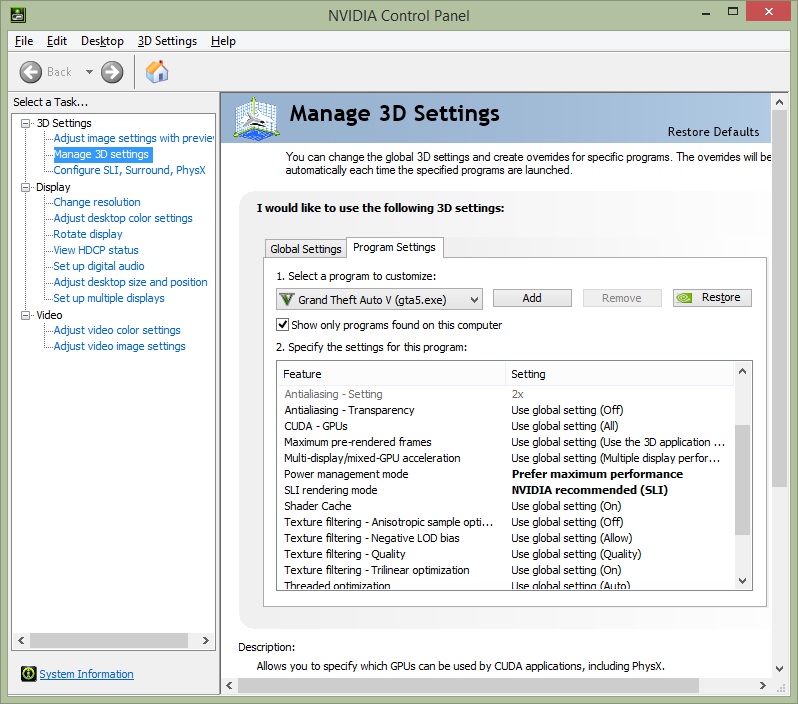Click the Back arrow icon
Screen dimensions: 798x704
[31, 72]
